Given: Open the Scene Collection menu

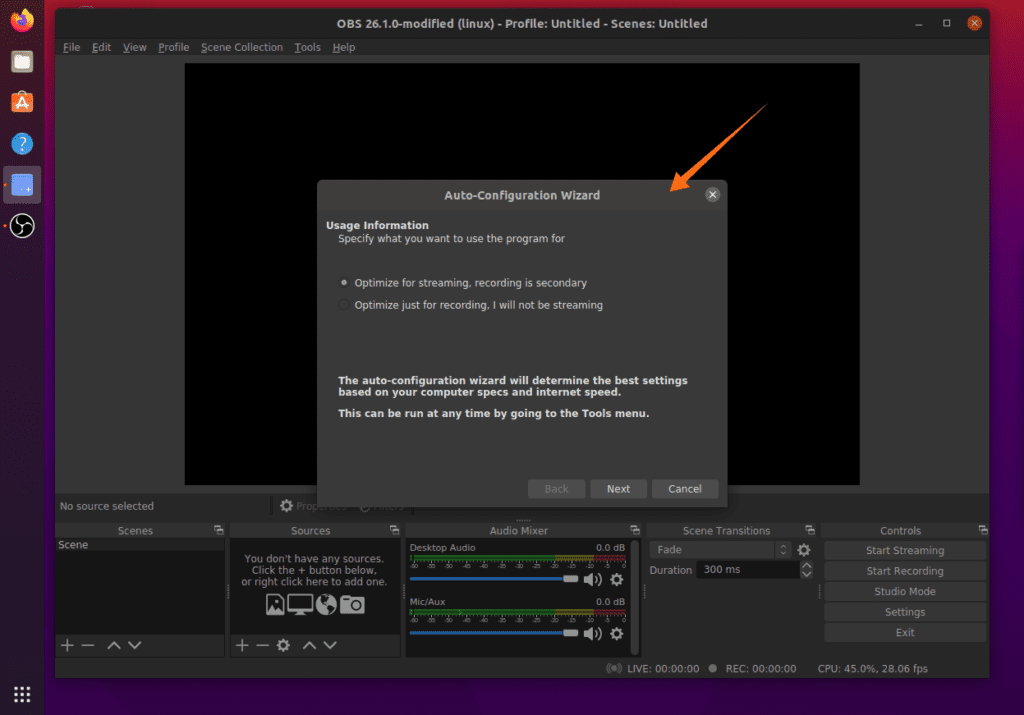Looking at the screenshot, I should [241, 47].
